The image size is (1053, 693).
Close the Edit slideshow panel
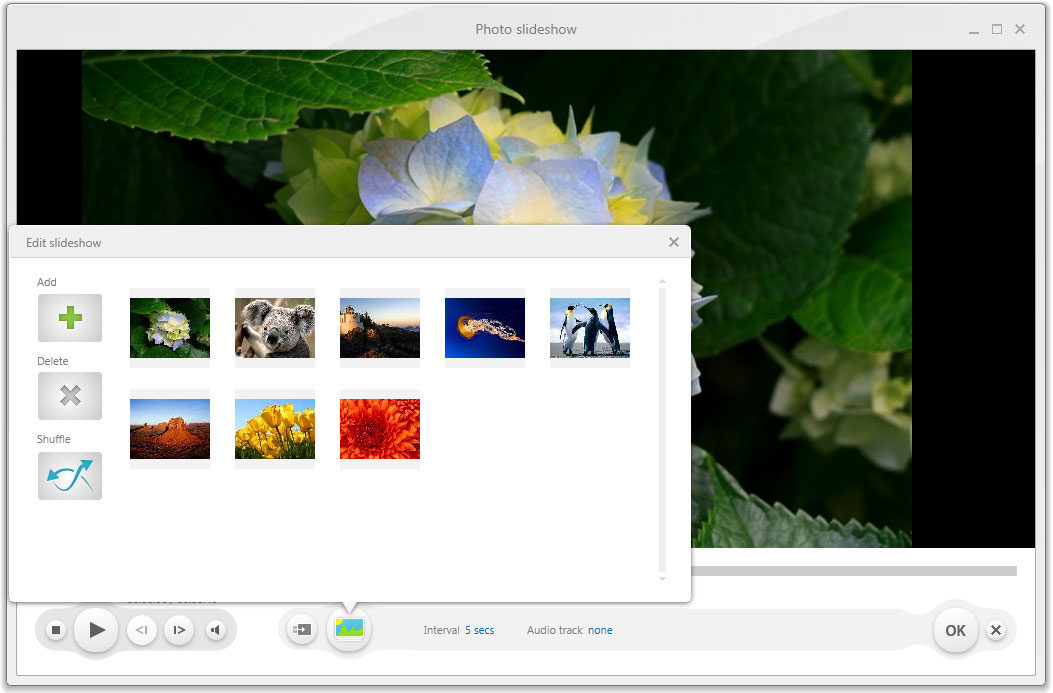pos(674,242)
